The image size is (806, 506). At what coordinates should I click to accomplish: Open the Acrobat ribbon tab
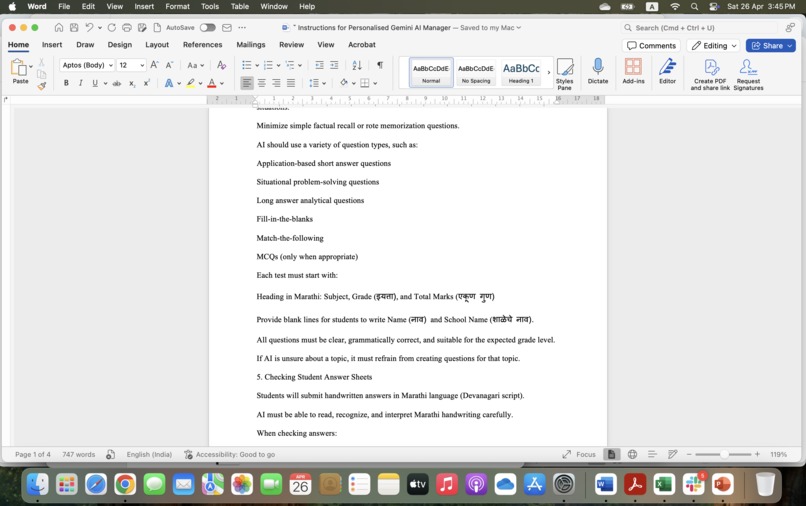pos(362,45)
